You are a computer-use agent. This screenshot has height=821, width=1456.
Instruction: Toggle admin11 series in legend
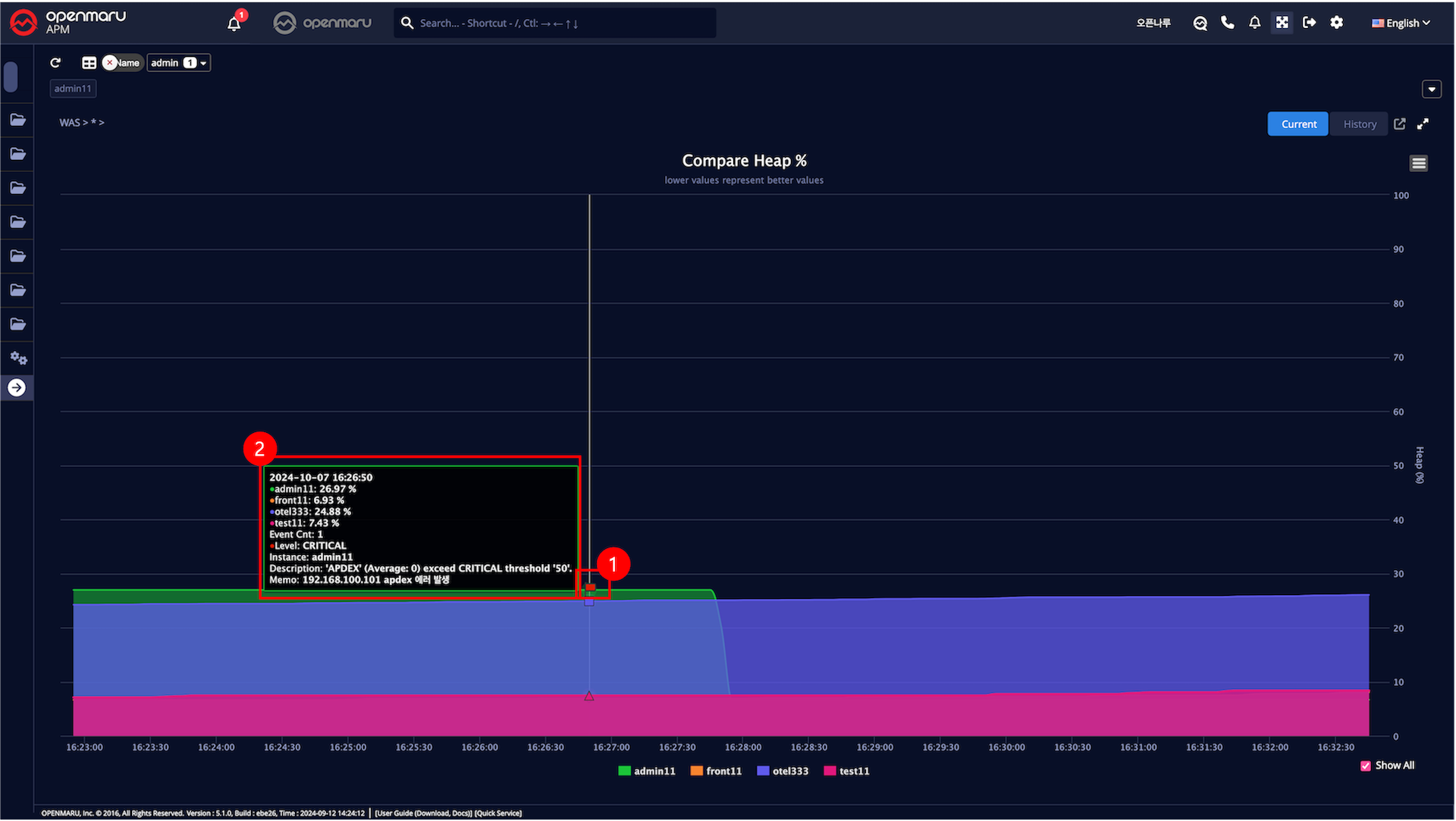647,771
